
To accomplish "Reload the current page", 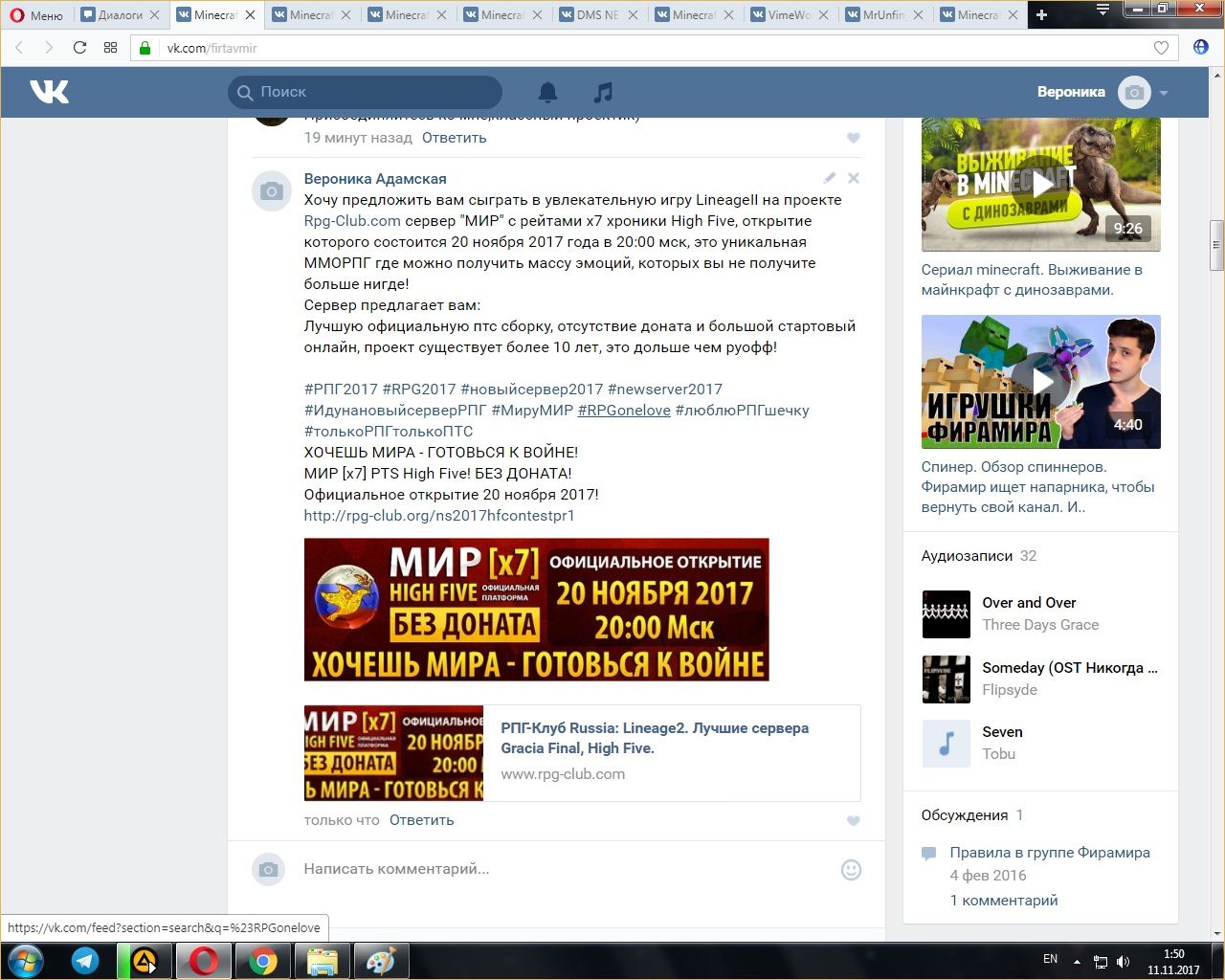I will [79, 48].
